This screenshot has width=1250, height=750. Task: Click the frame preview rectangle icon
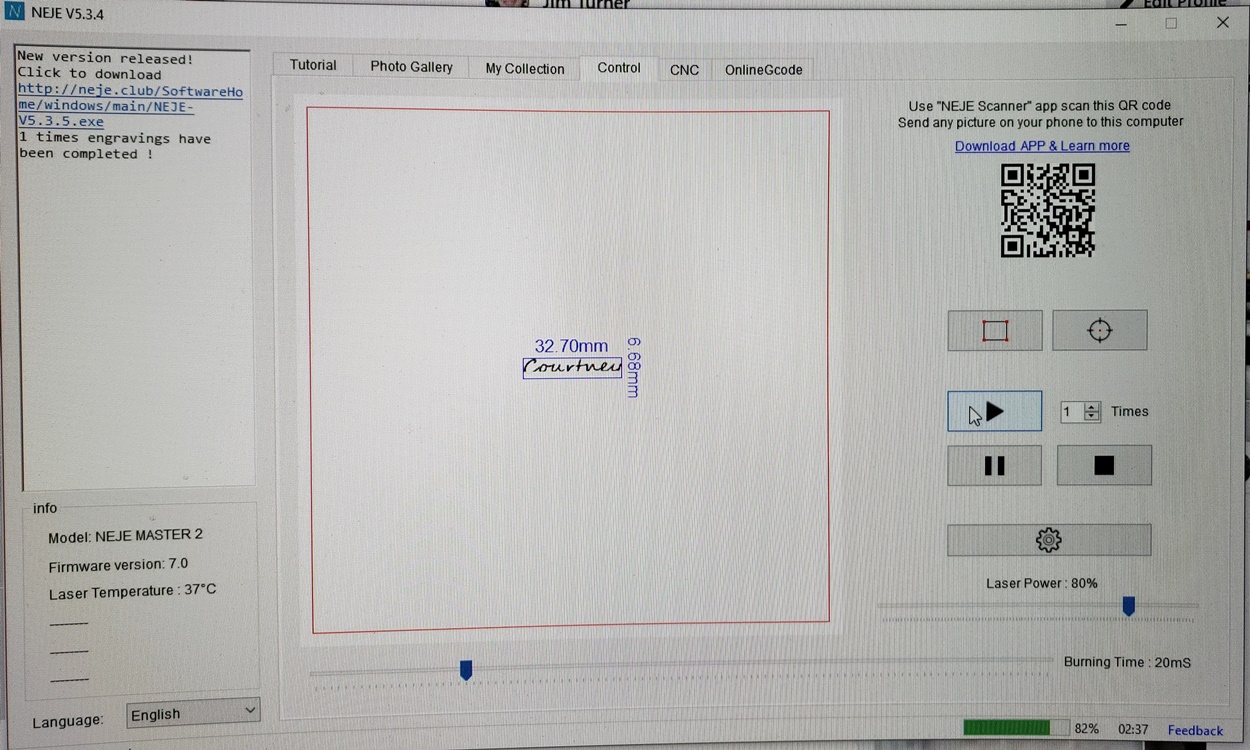click(994, 331)
